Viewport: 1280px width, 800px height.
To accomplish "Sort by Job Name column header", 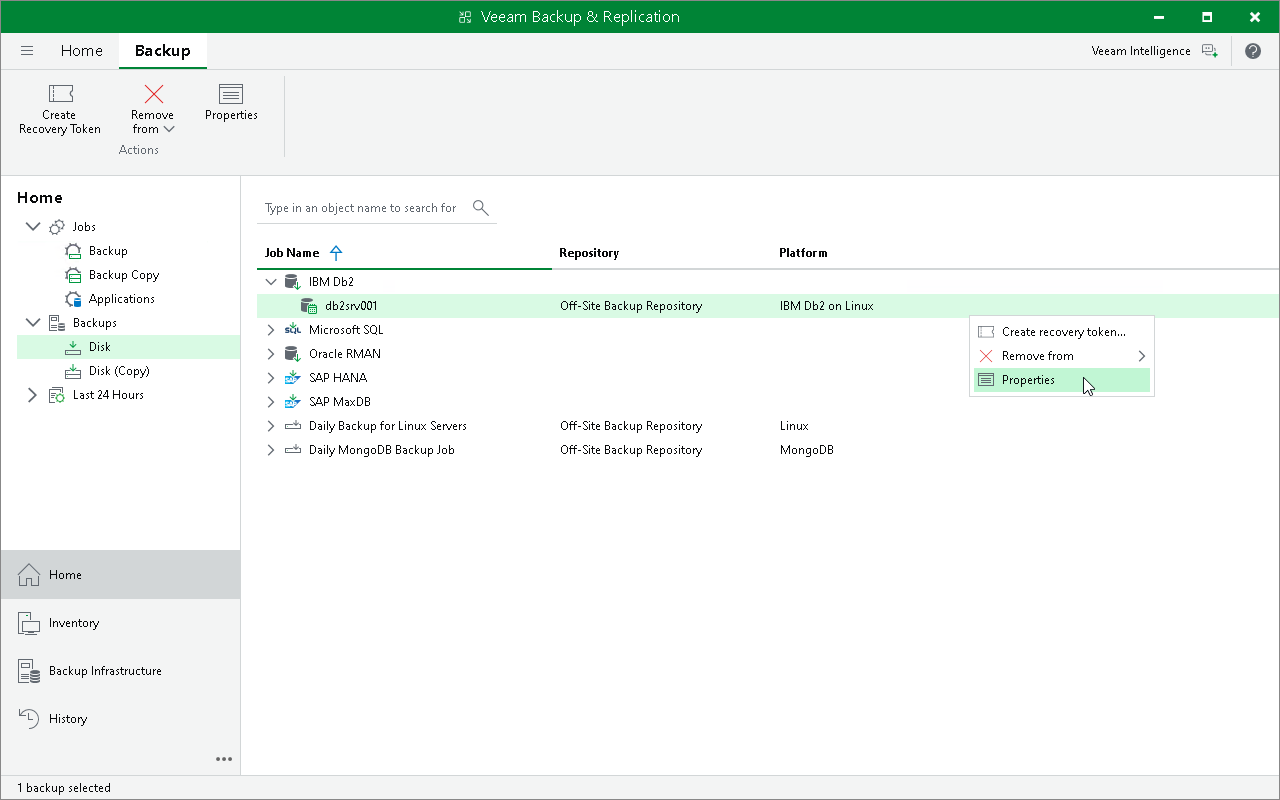I will (x=292, y=253).
